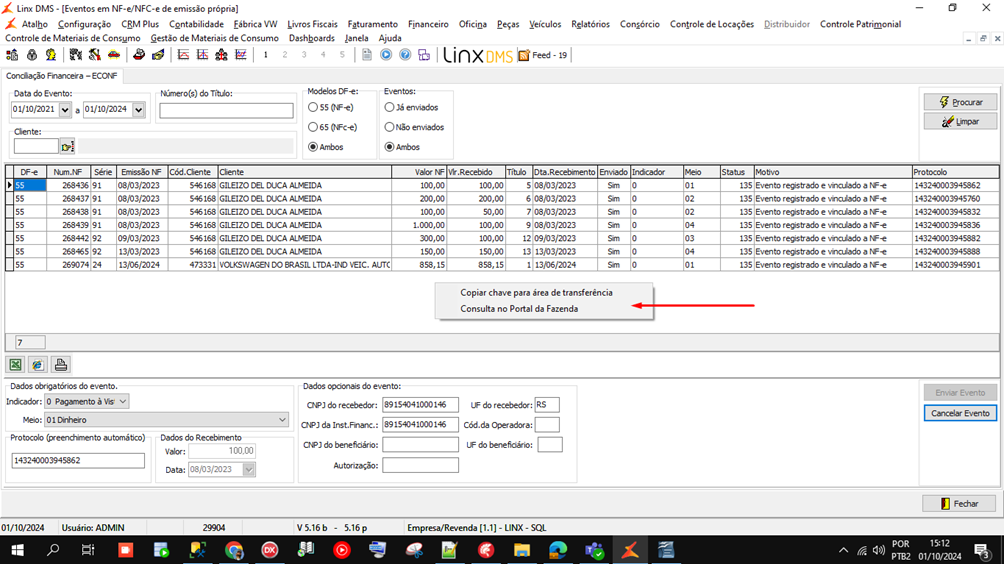Select the 55 (NF-e) model option
Image resolution: width=1004 pixels, height=564 pixels.
[x=313, y=108]
